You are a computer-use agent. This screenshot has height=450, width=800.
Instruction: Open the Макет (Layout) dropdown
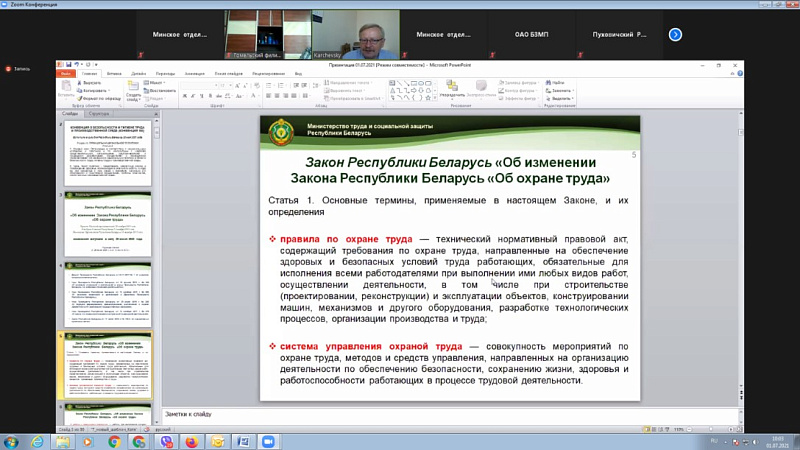pyautogui.click(x=154, y=83)
